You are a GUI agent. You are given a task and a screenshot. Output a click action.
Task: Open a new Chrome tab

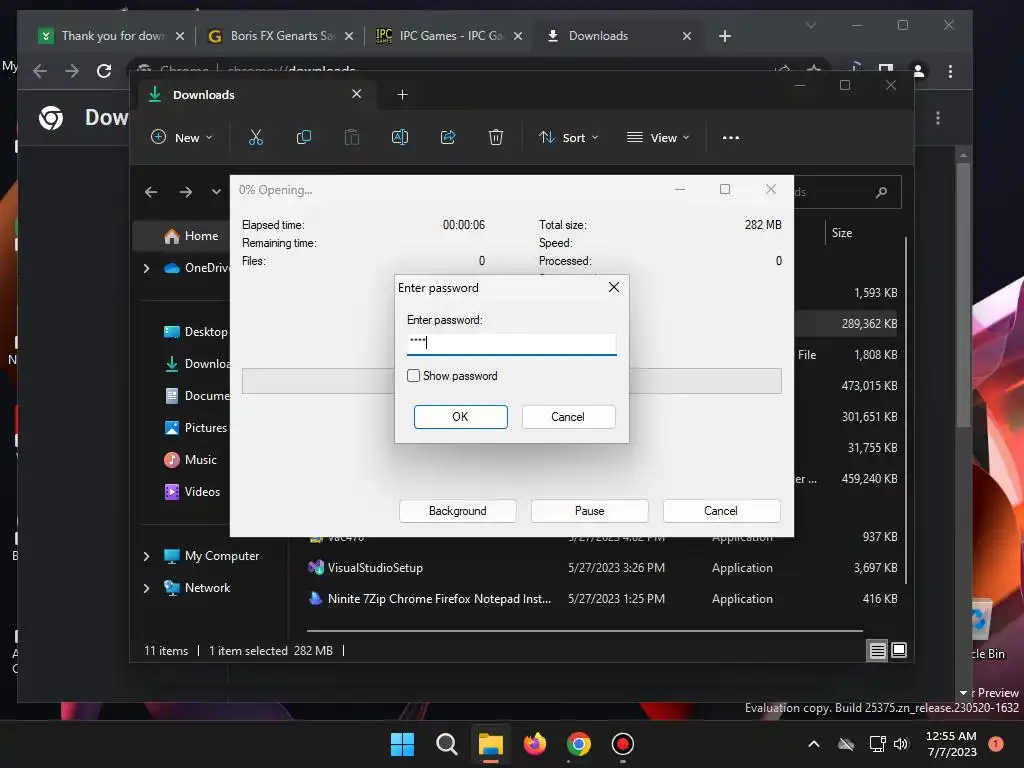(x=725, y=36)
